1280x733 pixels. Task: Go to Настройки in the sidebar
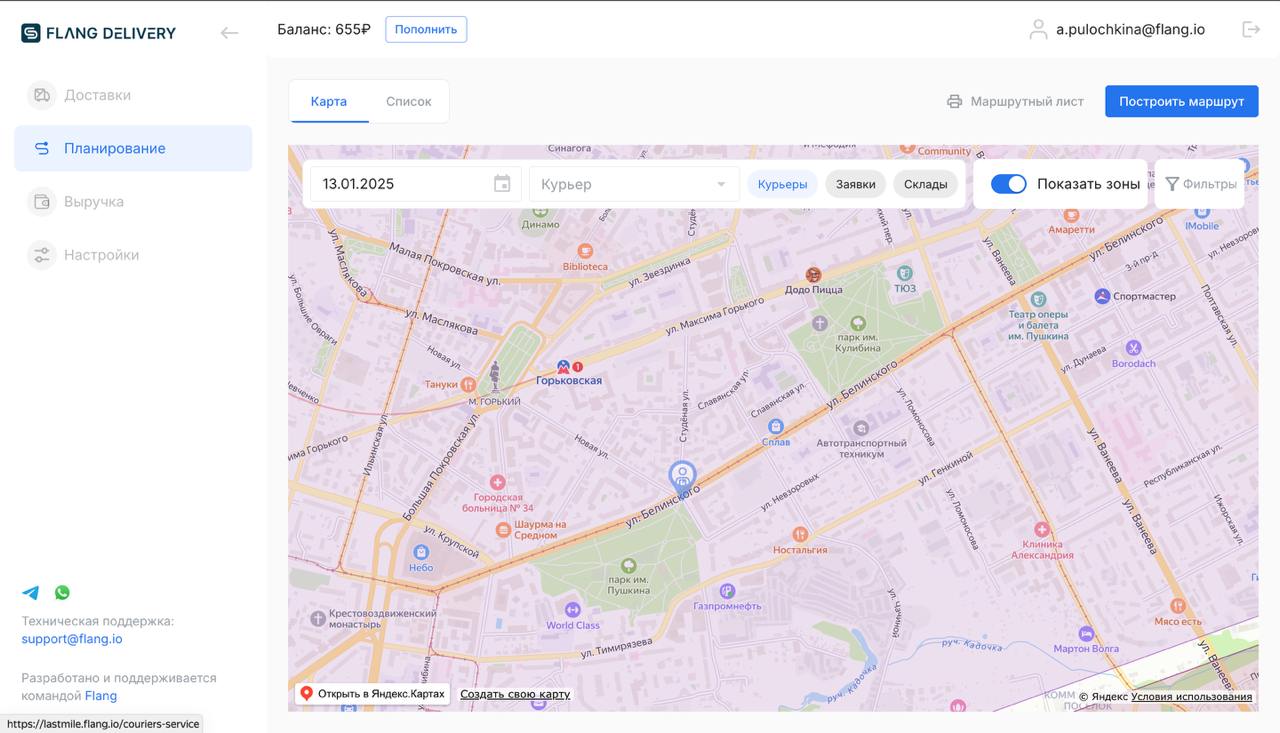[x=101, y=255]
